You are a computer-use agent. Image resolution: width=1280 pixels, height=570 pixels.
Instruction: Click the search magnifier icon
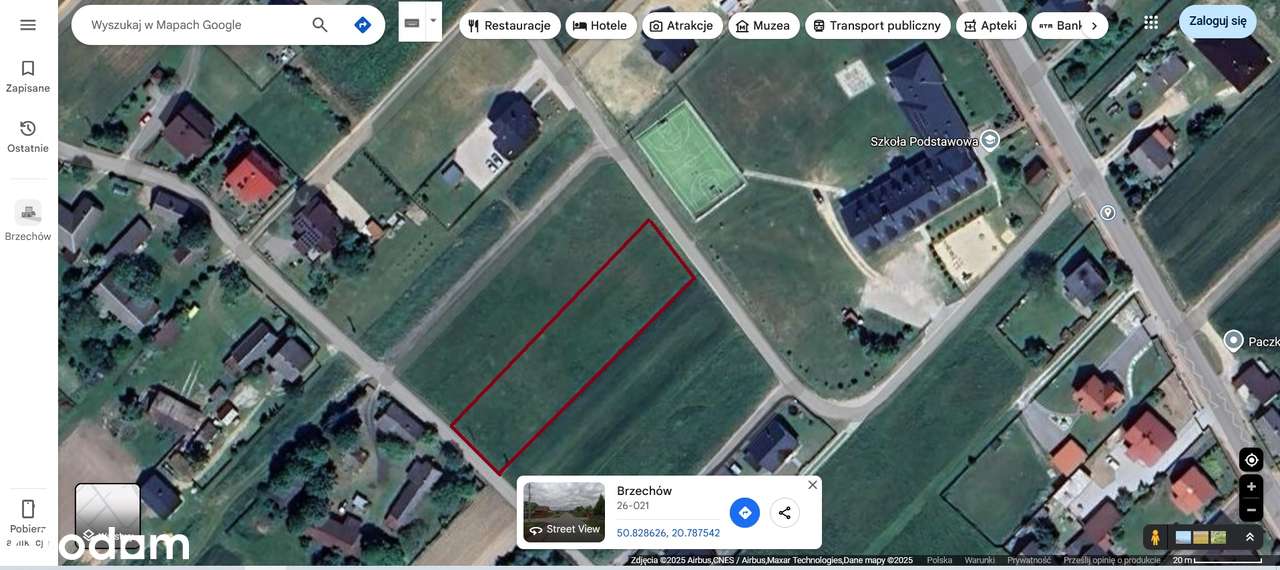pyautogui.click(x=320, y=25)
